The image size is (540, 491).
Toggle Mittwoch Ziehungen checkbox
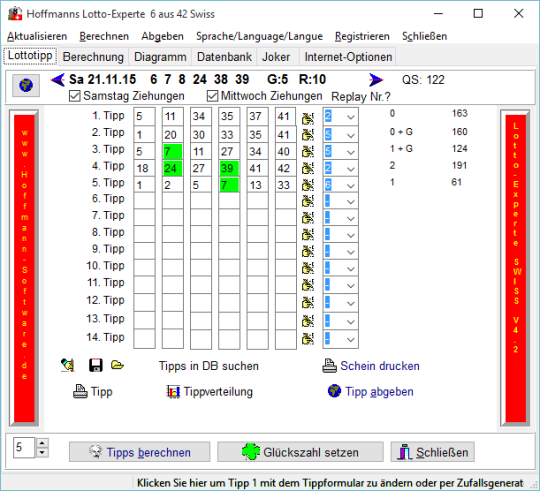[x=212, y=96]
